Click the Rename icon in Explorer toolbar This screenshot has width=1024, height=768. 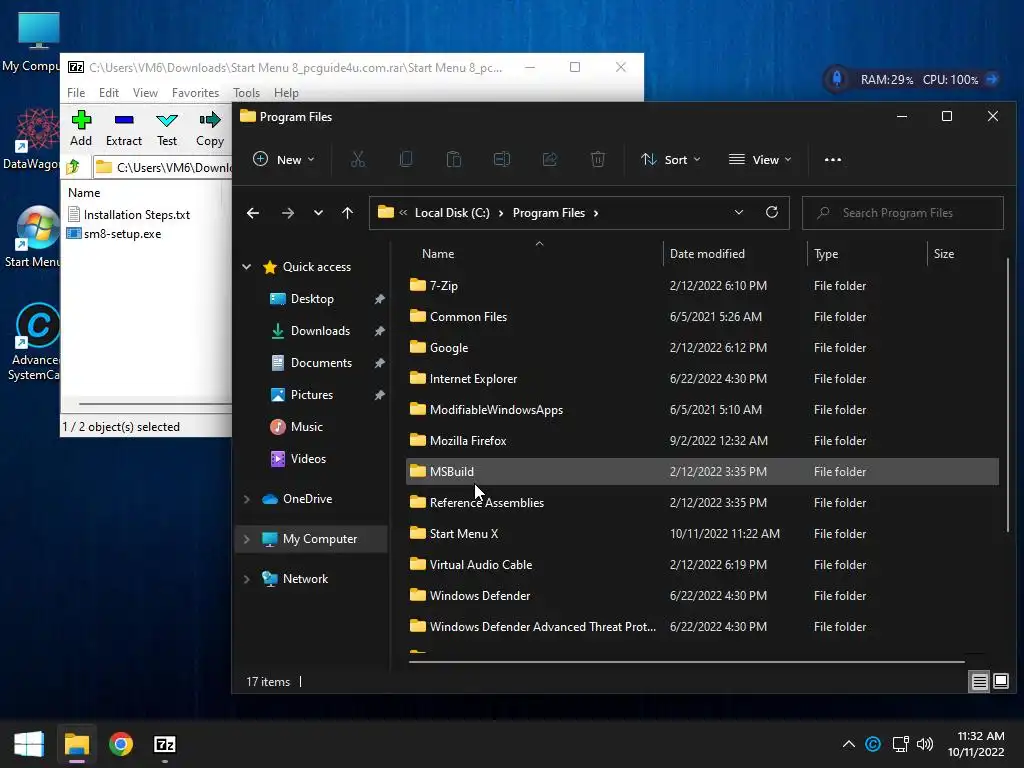tap(502, 159)
